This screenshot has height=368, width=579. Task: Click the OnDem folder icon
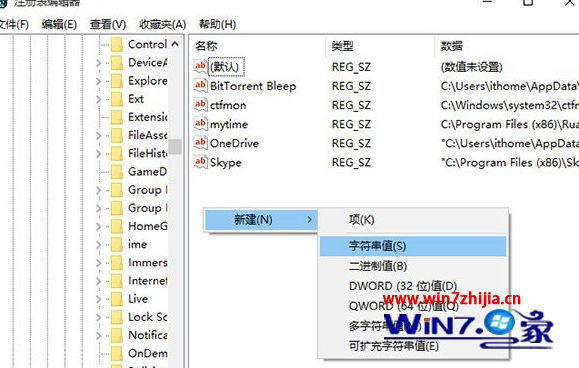pyautogui.click(x=117, y=353)
